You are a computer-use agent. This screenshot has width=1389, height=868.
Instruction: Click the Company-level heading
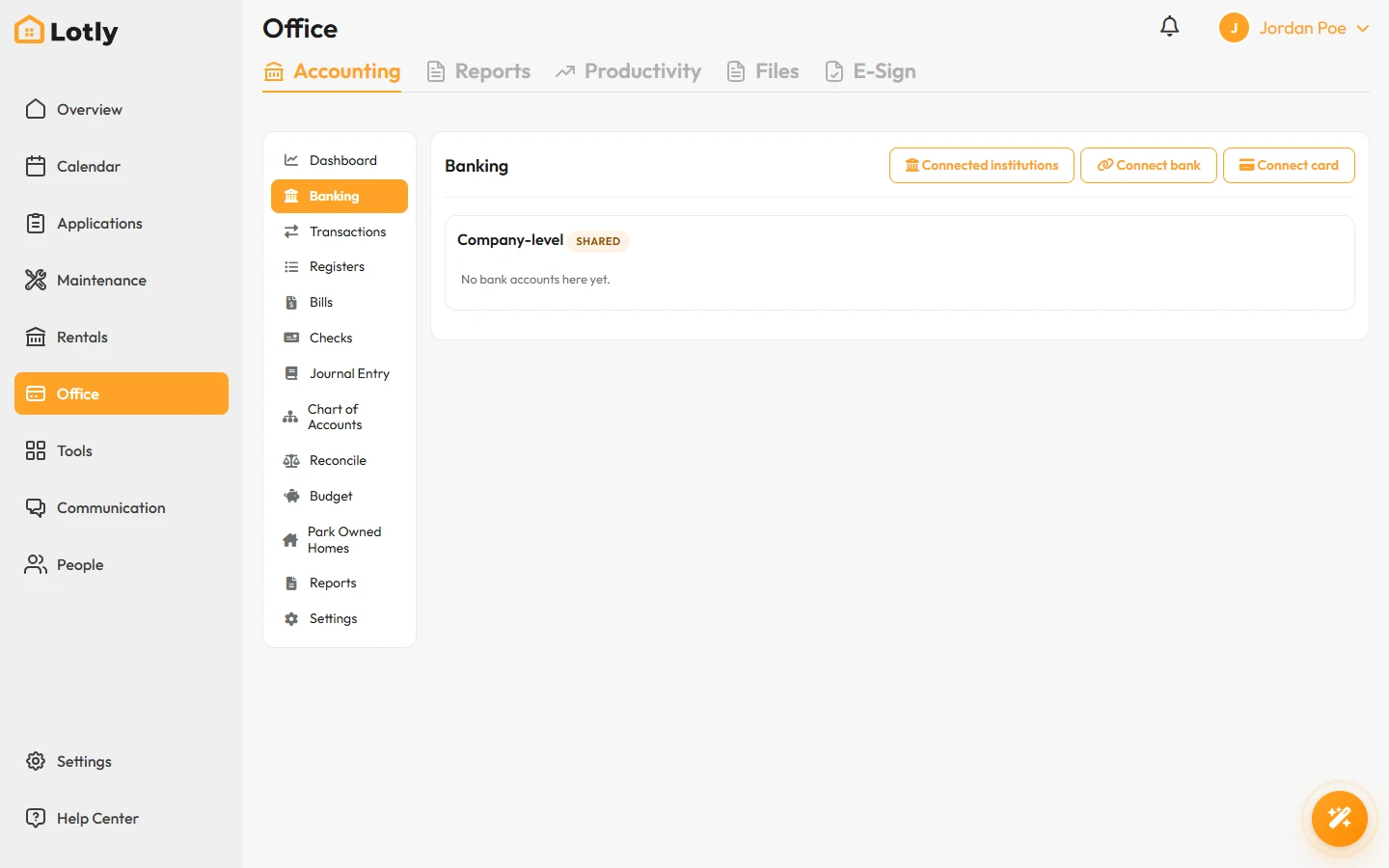510,240
